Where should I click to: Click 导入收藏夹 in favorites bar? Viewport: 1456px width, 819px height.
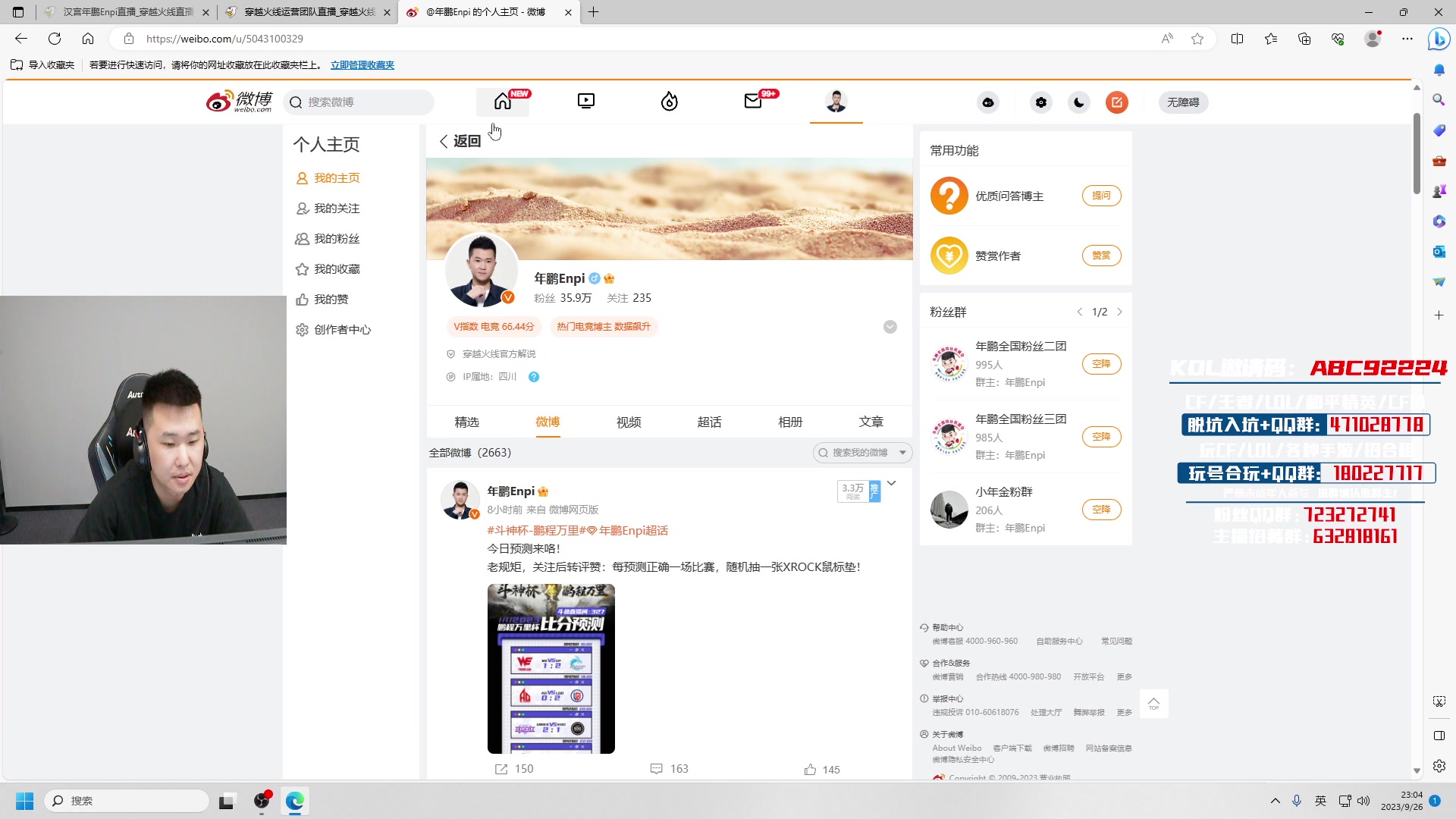(x=43, y=65)
